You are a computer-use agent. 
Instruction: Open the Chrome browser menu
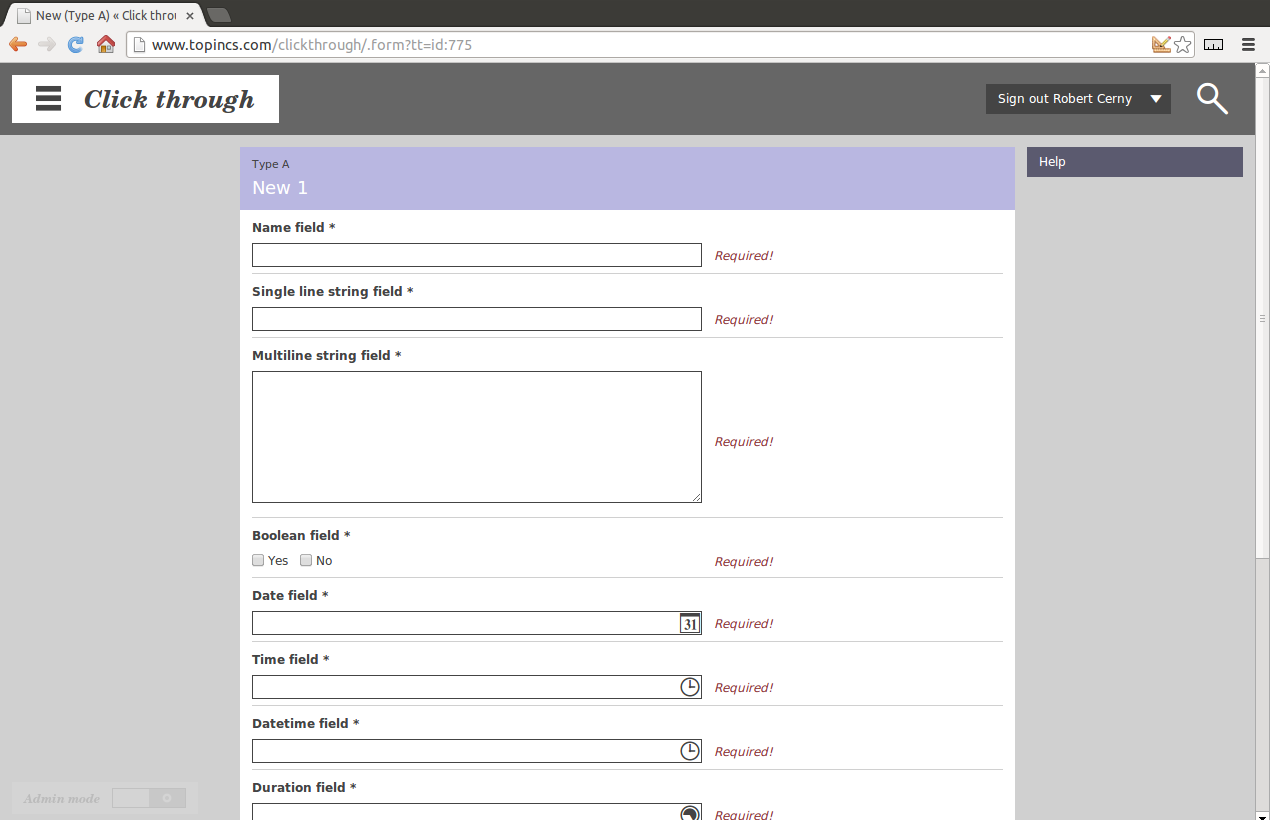pyautogui.click(x=1247, y=44)
